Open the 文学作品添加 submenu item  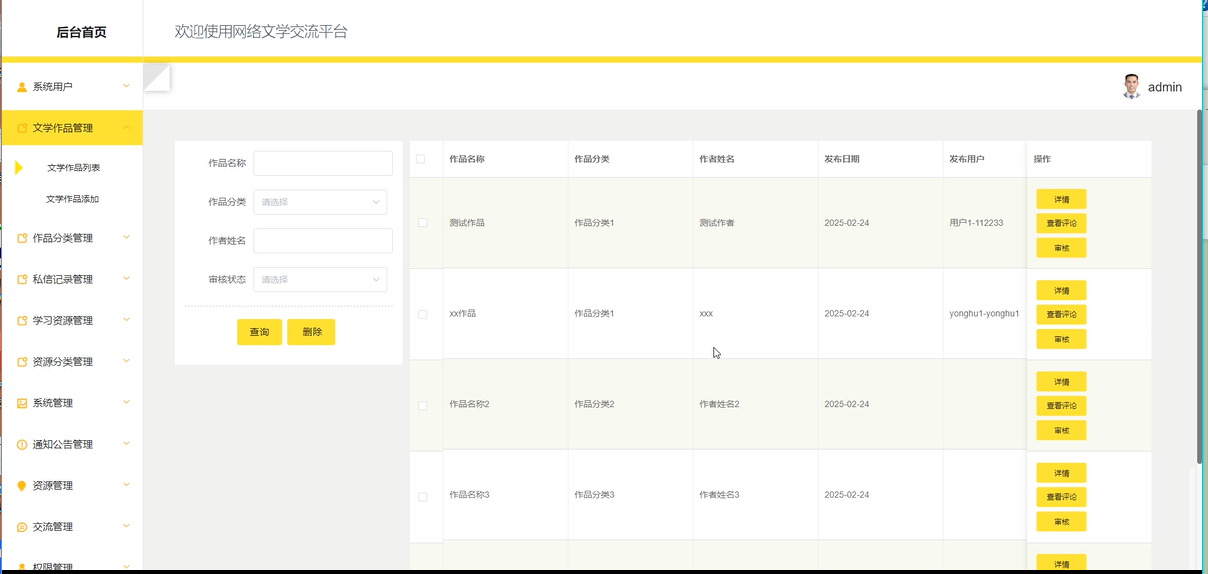click(72, 199)
